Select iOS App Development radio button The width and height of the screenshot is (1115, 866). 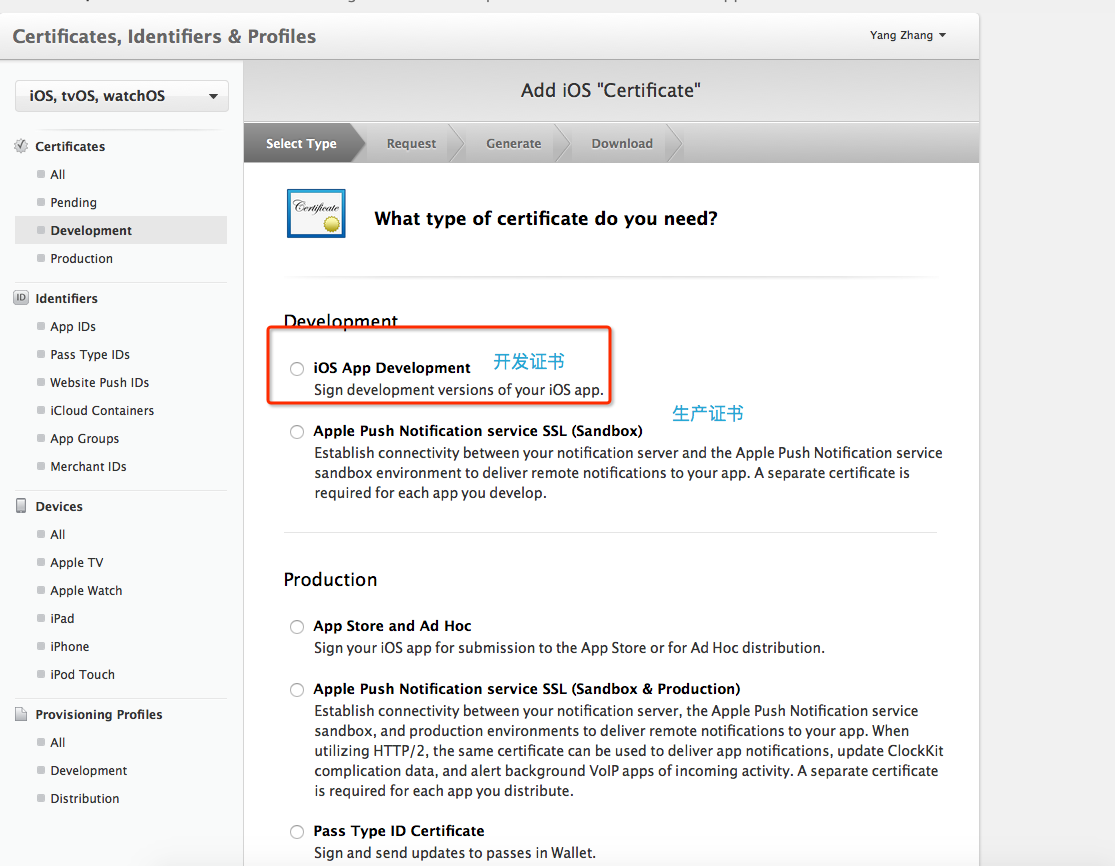297,368
